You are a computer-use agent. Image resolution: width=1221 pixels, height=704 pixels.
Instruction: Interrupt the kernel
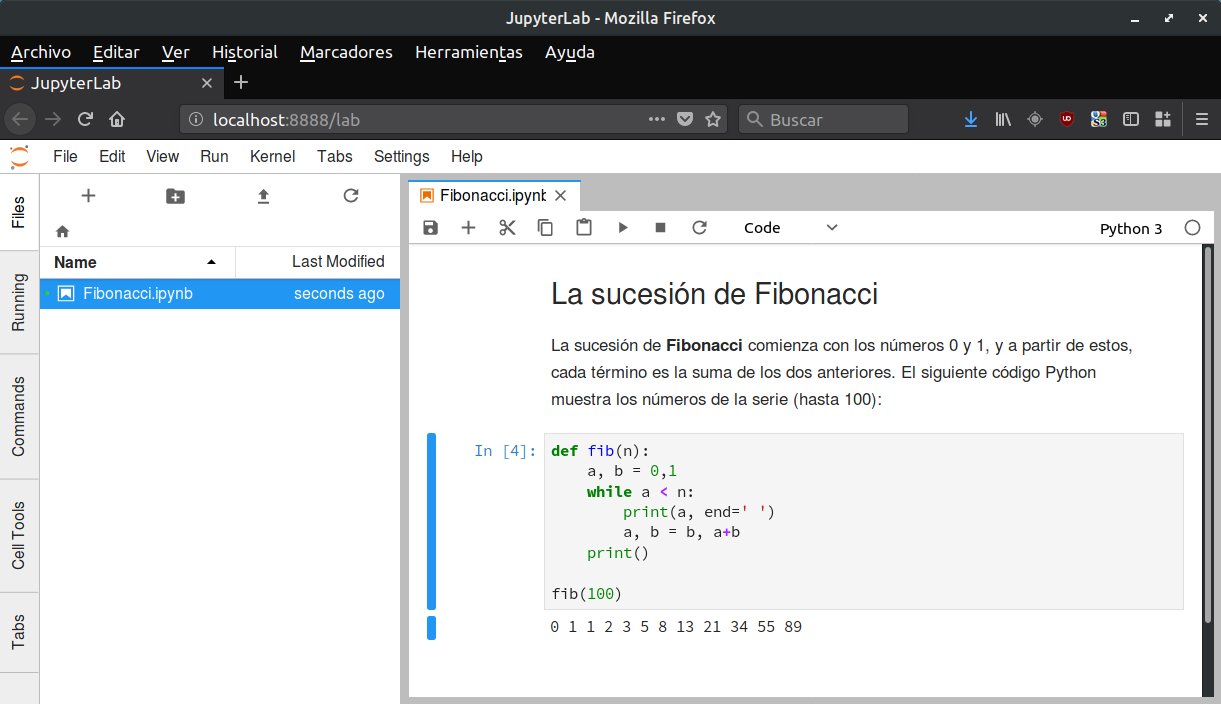[660, 227]
